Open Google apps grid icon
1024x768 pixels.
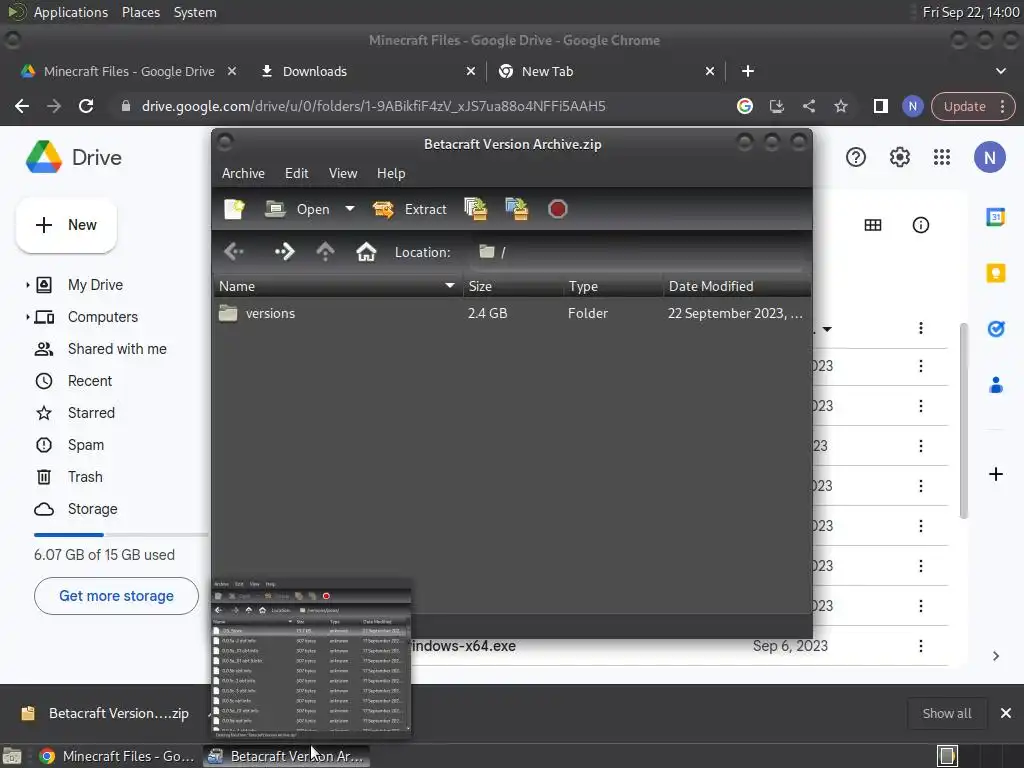[942, 157]
